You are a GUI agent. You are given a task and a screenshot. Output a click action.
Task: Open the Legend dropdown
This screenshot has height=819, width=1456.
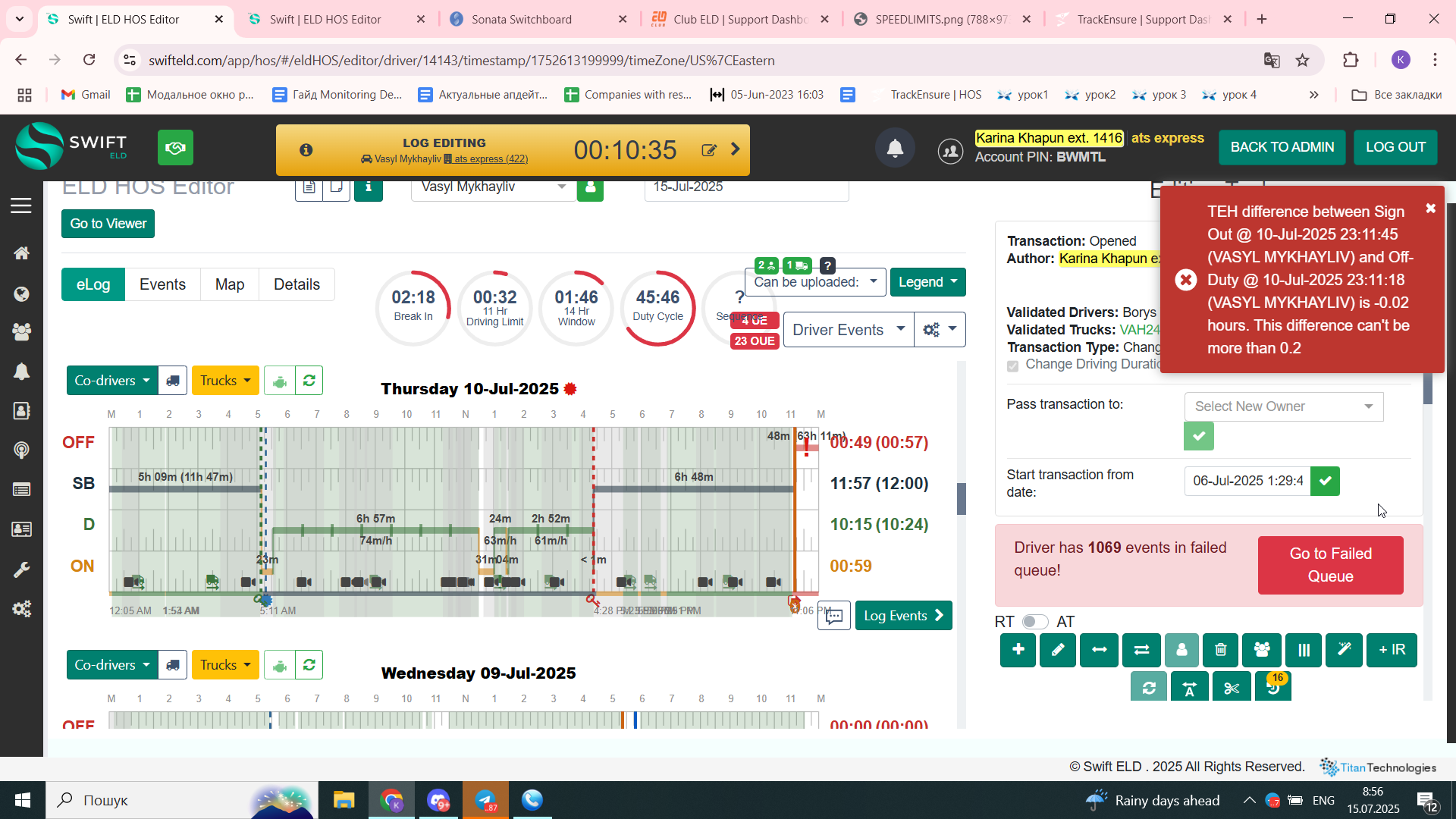click(x=927, y=282)
